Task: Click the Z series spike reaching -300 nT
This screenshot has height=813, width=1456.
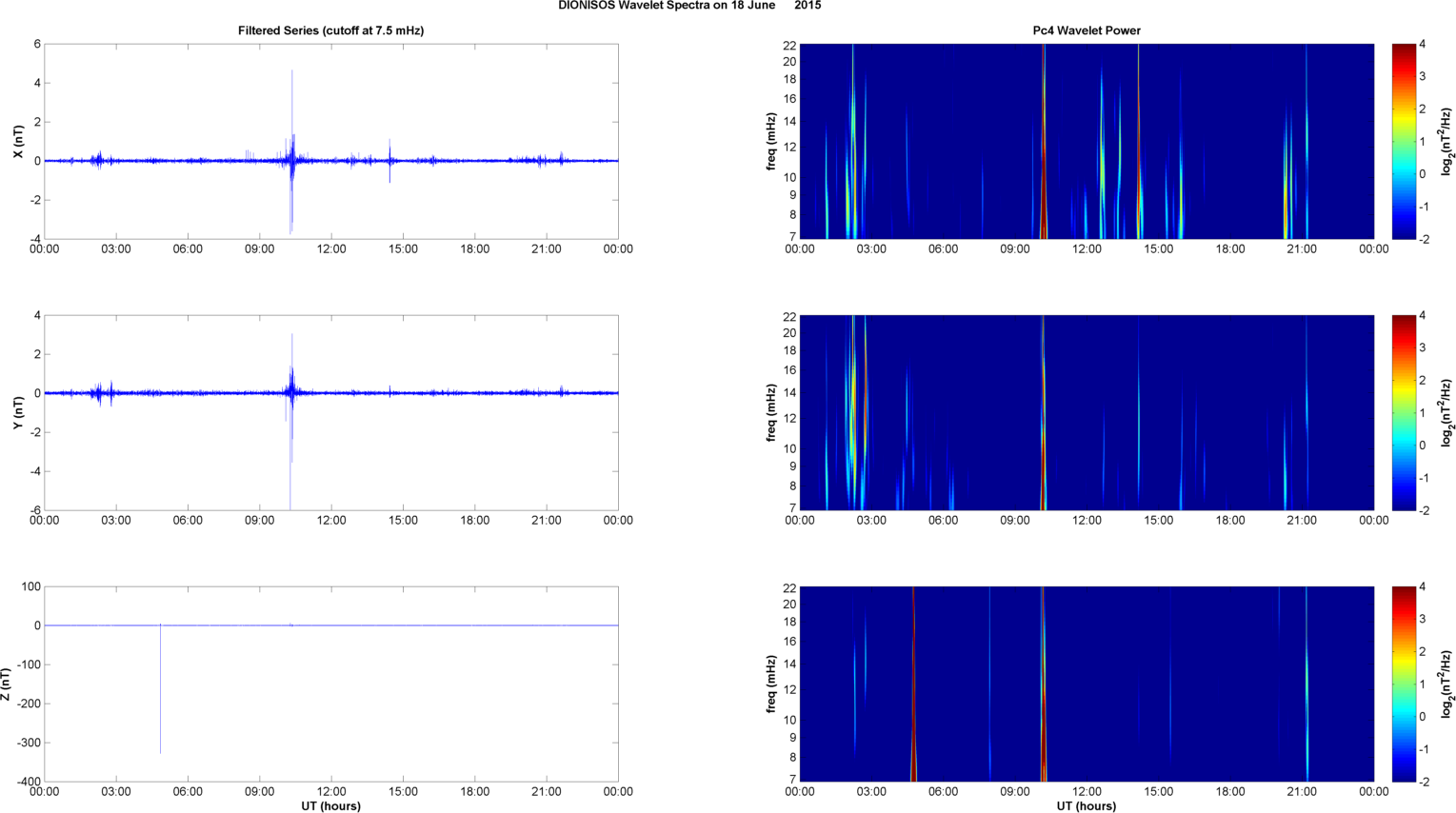Action: [160, 689]
